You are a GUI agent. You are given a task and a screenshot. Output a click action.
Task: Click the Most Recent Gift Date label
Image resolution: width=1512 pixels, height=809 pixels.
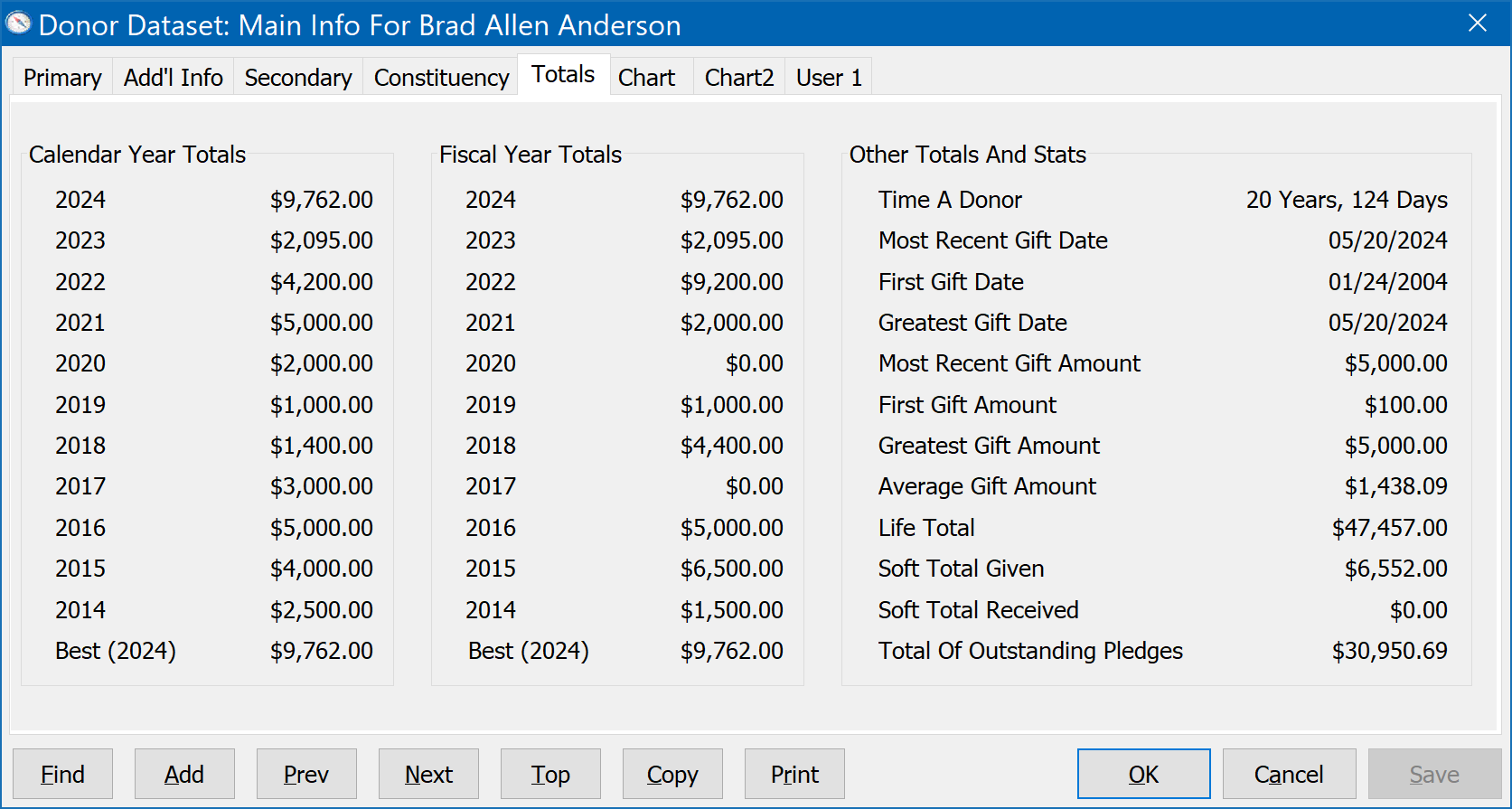click(993, 240)
